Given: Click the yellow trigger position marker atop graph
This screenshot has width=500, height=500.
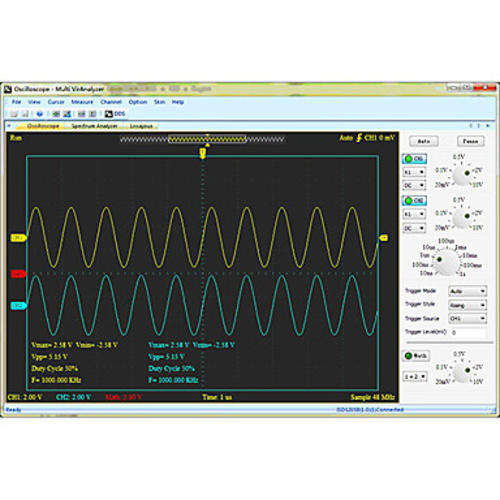Looking at the screenshot, I should [x=202, y=153].
